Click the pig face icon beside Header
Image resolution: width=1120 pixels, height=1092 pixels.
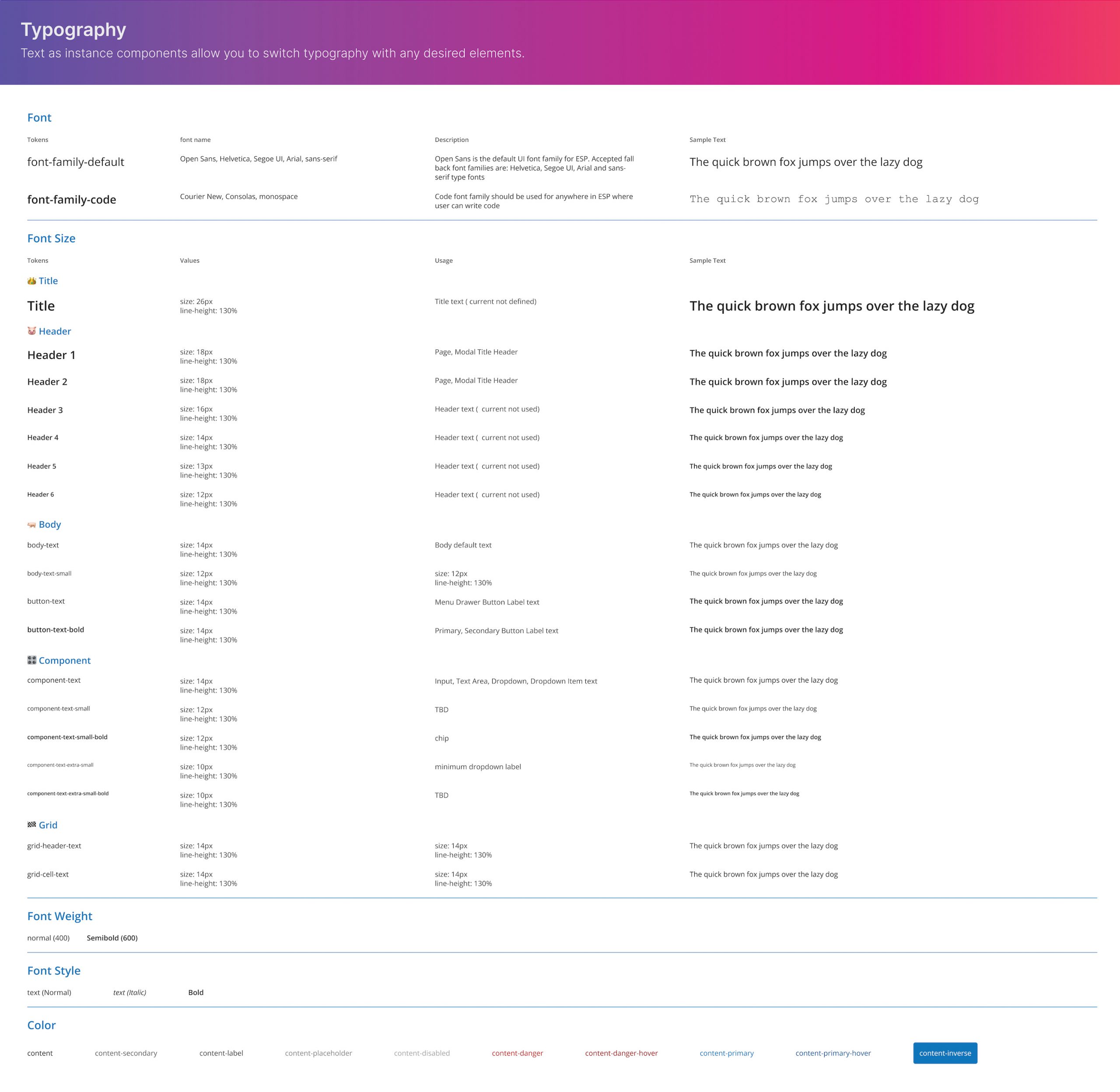[31, 331]
